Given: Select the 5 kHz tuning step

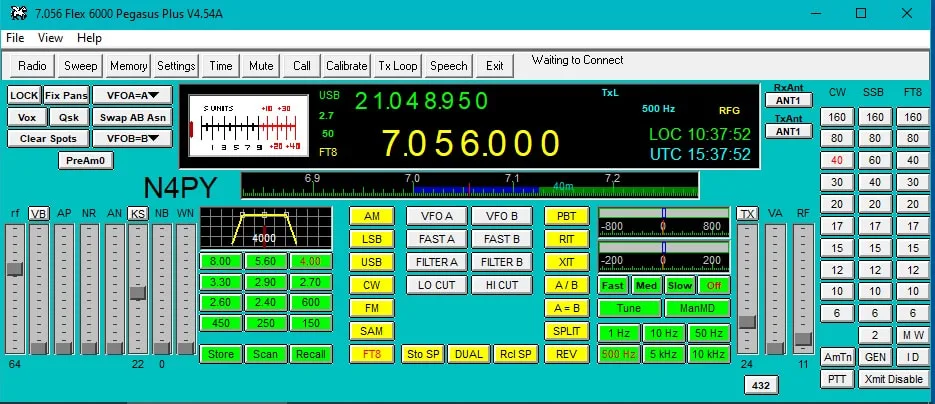Looking at the screenshot, I should 664,354.
